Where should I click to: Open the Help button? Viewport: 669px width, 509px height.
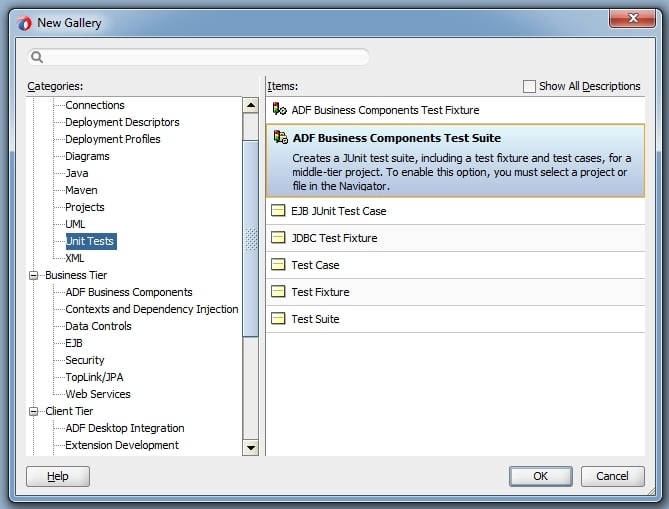(x=58, y=476)
